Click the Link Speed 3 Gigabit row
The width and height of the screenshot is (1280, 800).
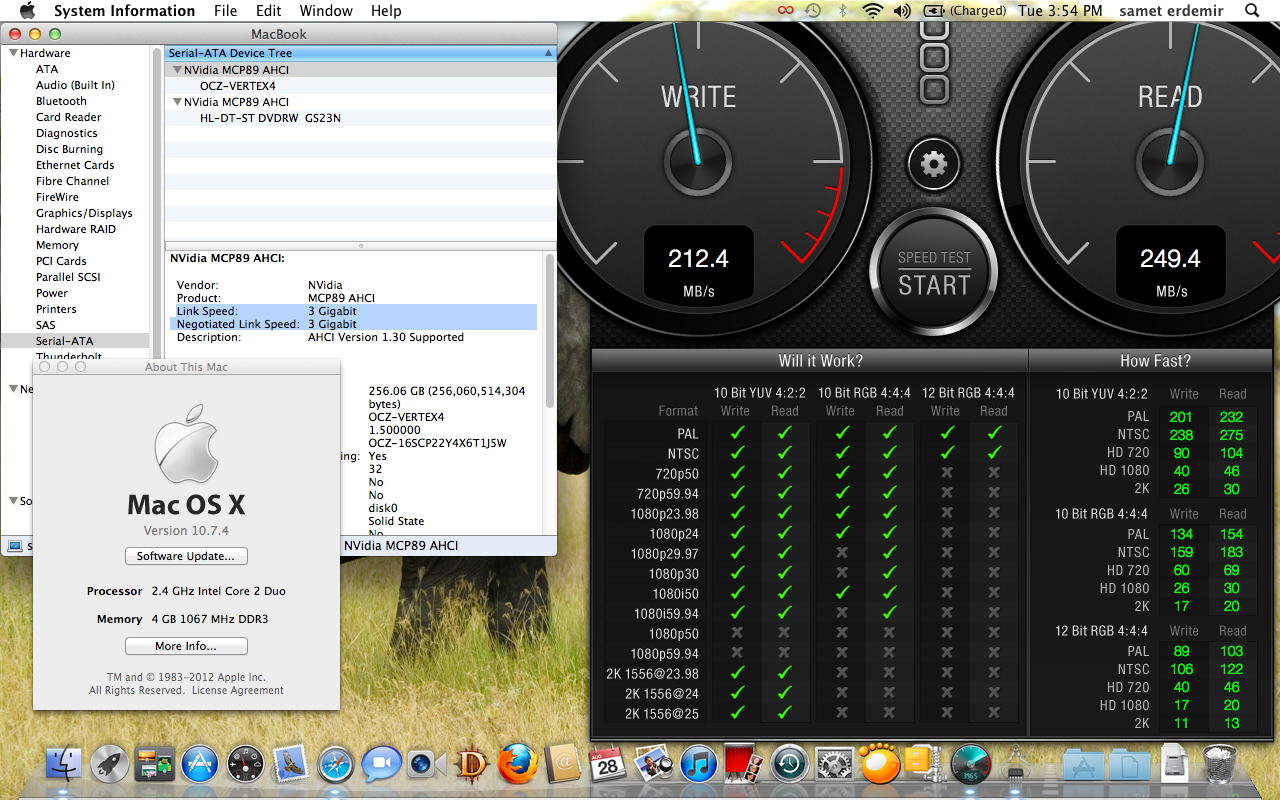pos(356,311)
